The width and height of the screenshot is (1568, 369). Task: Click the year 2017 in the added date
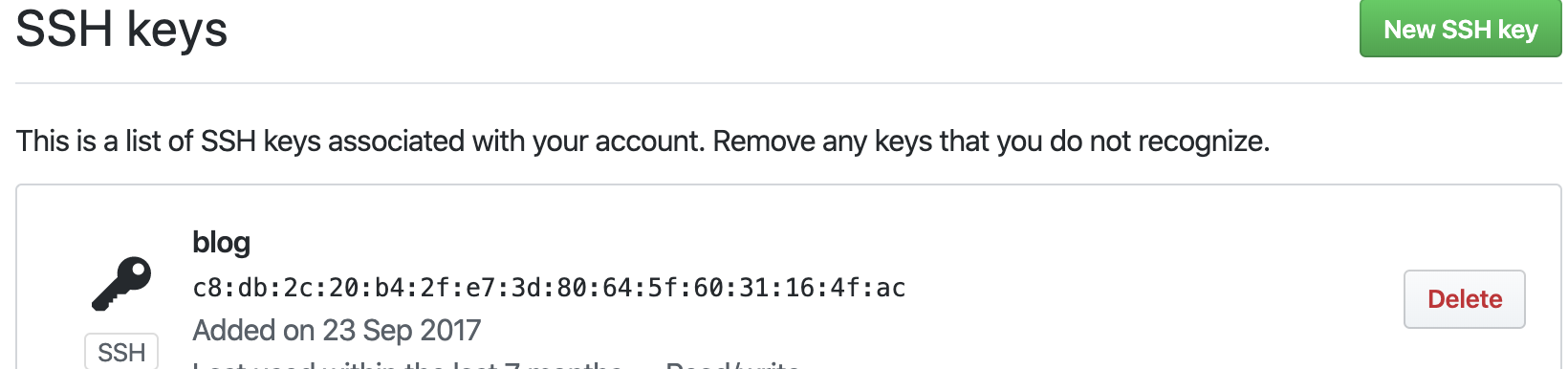coord(450,331)
